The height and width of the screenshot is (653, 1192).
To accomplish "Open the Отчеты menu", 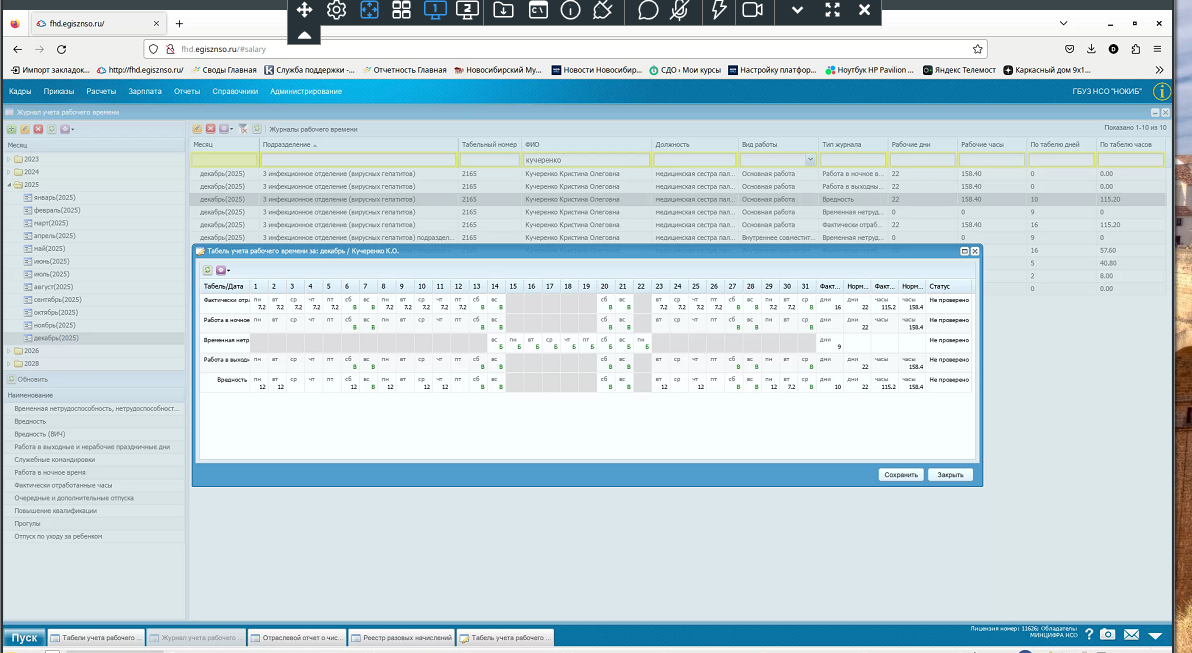I will [x=187, y=91].
